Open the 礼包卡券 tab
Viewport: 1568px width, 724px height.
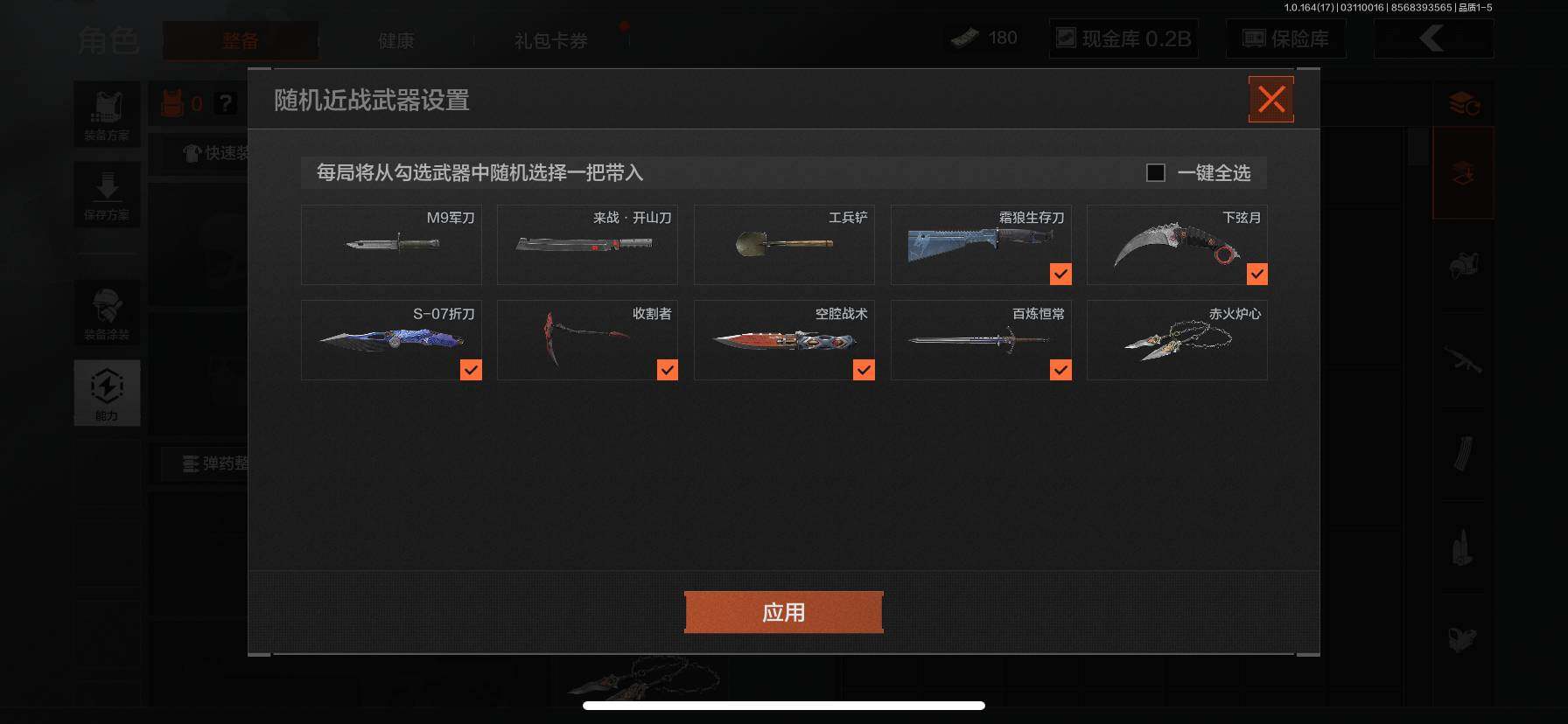550,41
